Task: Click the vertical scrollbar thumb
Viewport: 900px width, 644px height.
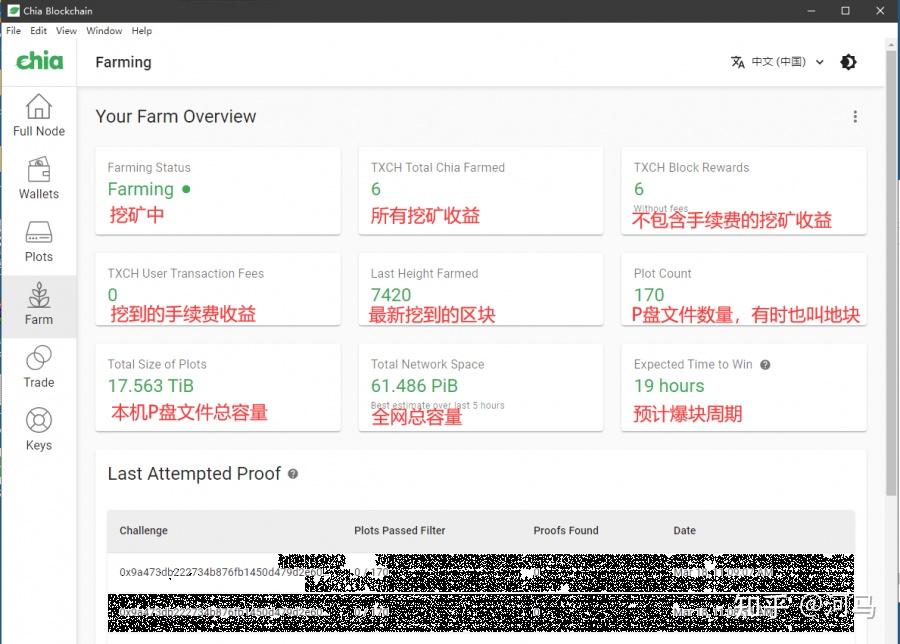Action: click(x=891, y=273)
